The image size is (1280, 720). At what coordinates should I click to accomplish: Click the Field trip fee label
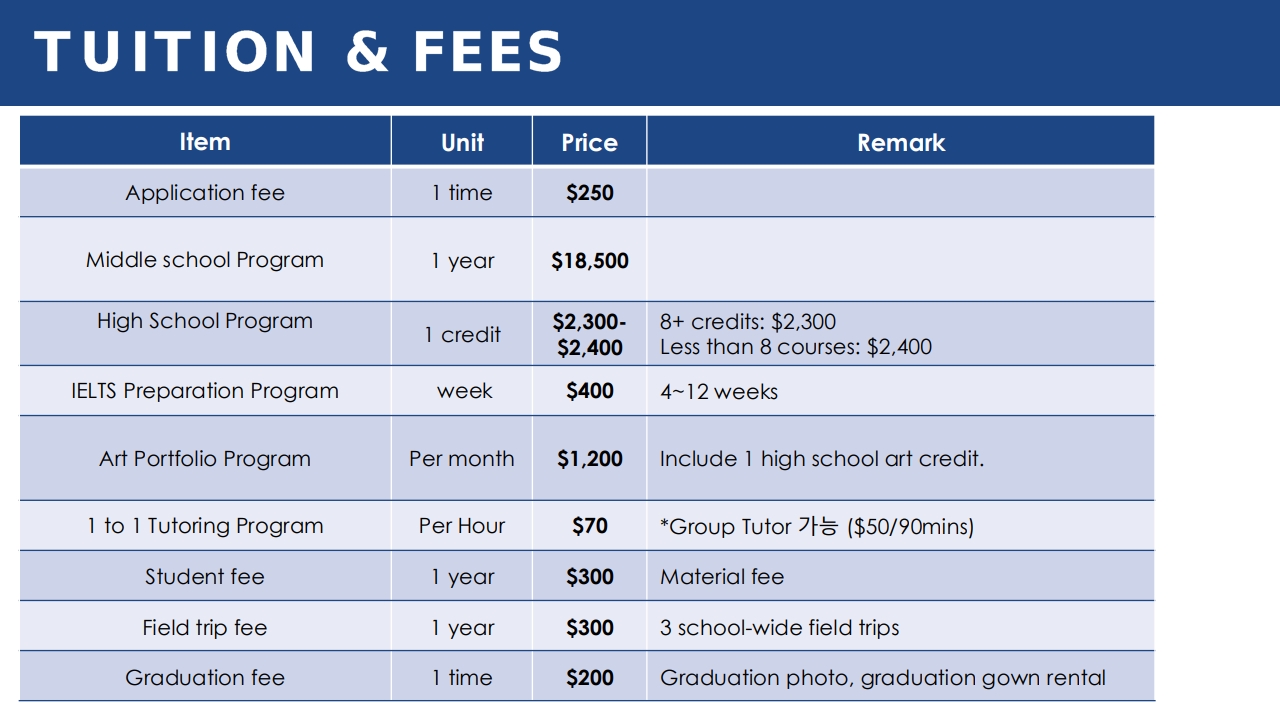[x=205, y=628]
